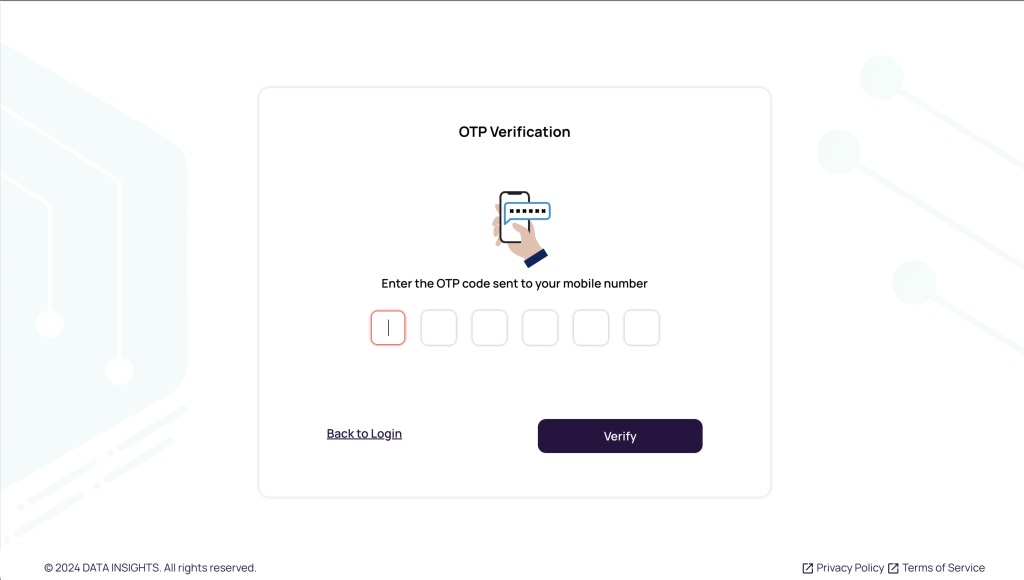Select the last OTP digit box

641,327
